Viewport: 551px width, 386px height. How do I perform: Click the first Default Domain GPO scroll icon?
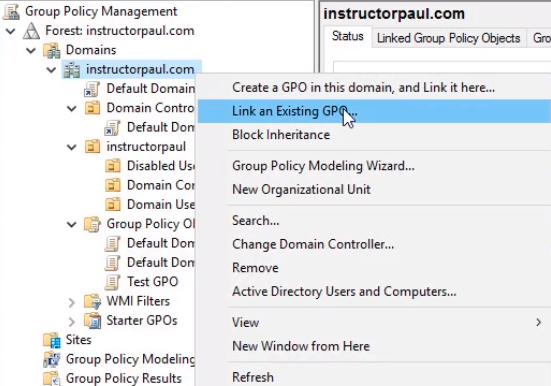[x=112, y=243]
